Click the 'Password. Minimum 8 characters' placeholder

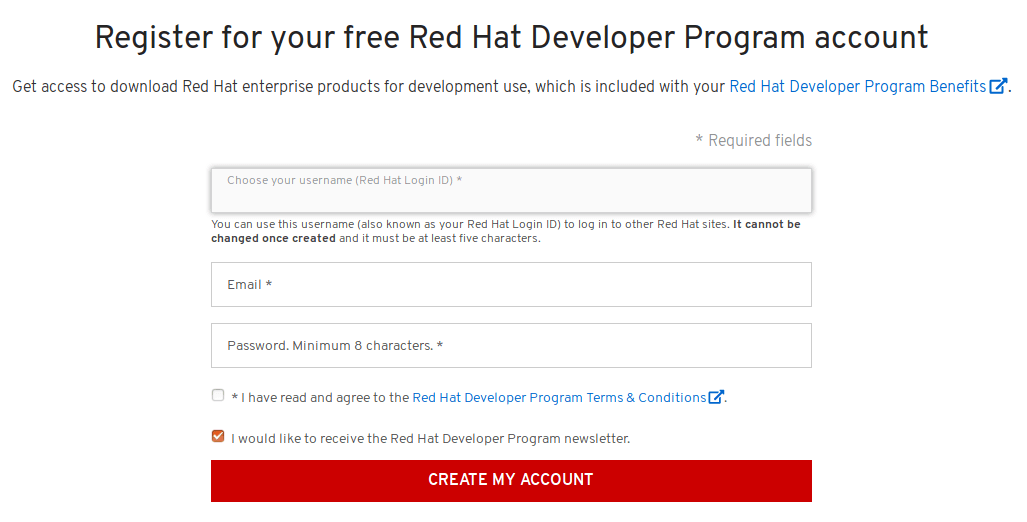coord(334,346)
